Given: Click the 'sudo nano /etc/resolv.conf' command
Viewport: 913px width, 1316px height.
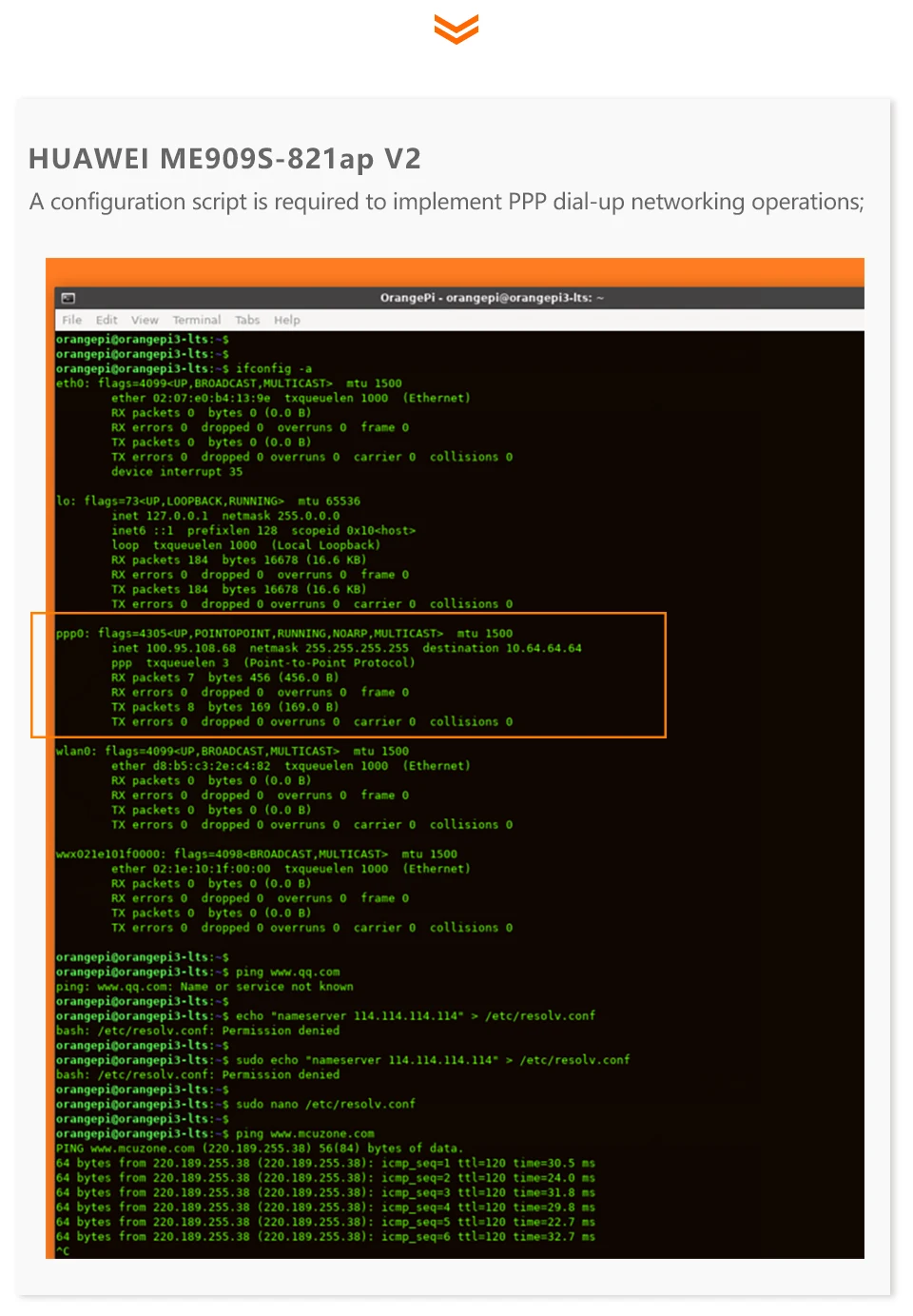Looking at the screenshot, I should [236, 1105].
